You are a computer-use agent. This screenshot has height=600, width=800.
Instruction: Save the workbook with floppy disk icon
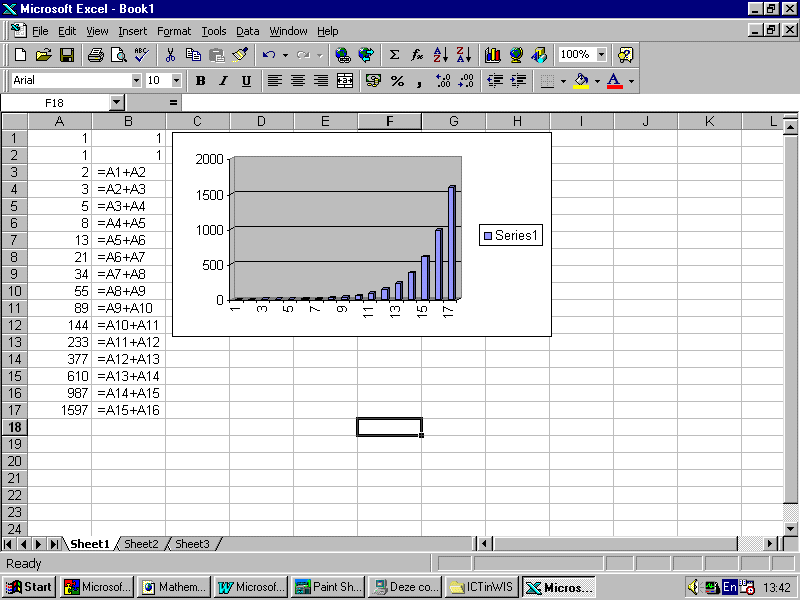(67, 55)
